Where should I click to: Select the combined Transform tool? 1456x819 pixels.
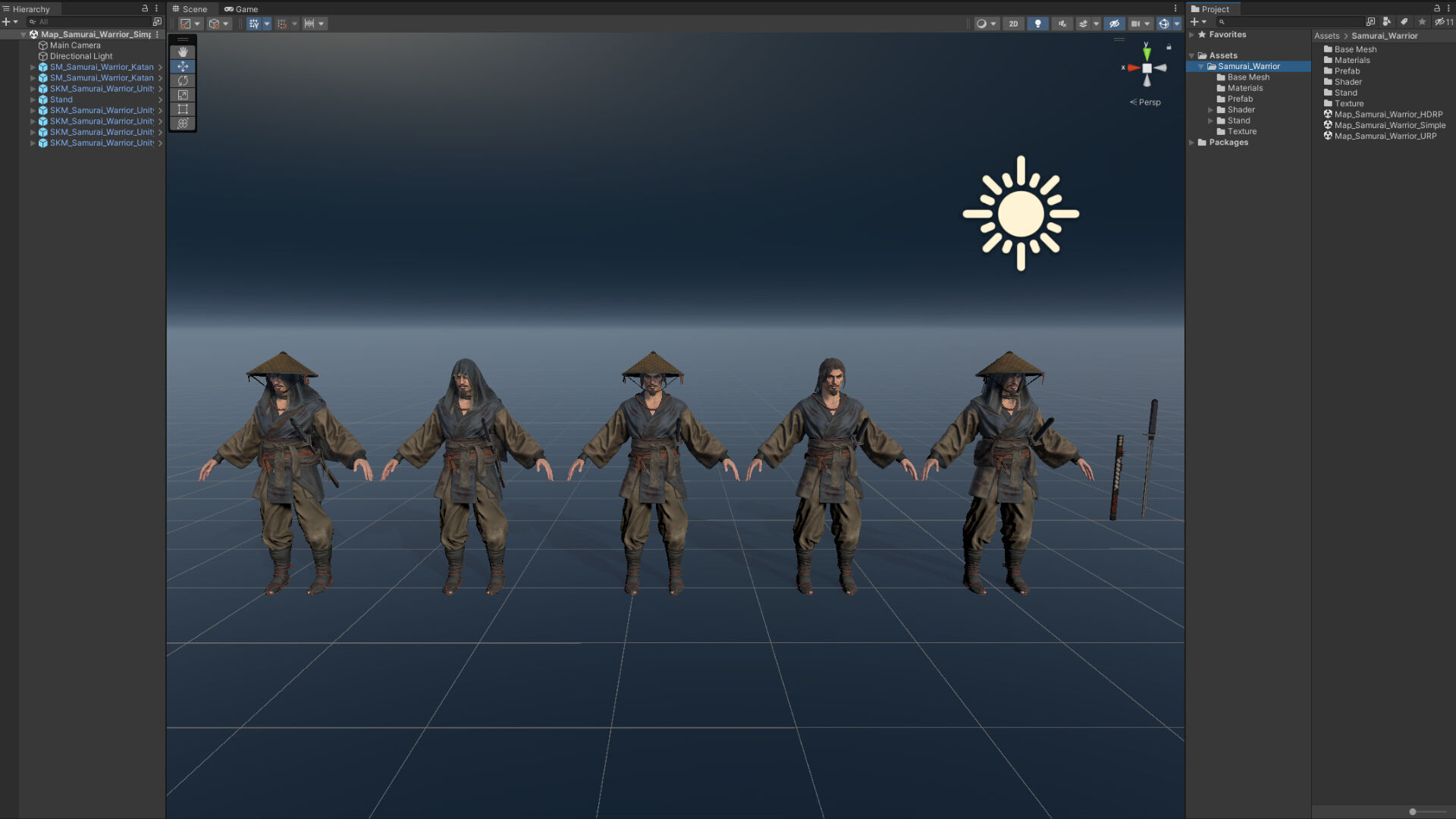pos(183,124)
